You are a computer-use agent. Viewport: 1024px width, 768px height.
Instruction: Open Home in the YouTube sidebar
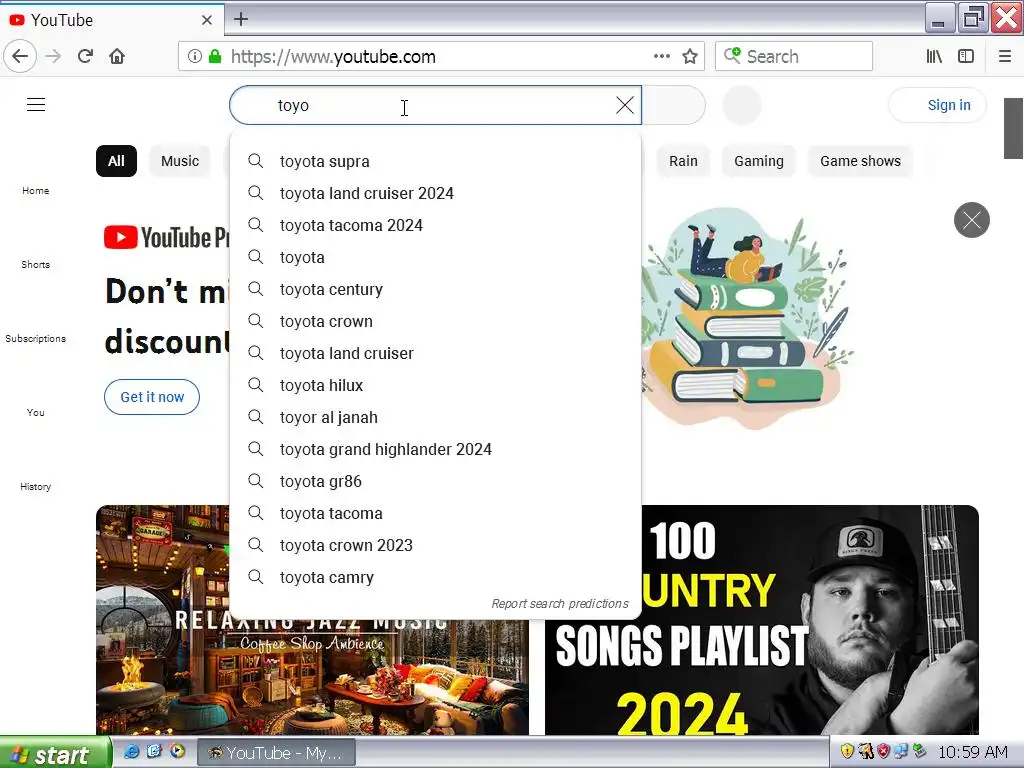[35, 191]
